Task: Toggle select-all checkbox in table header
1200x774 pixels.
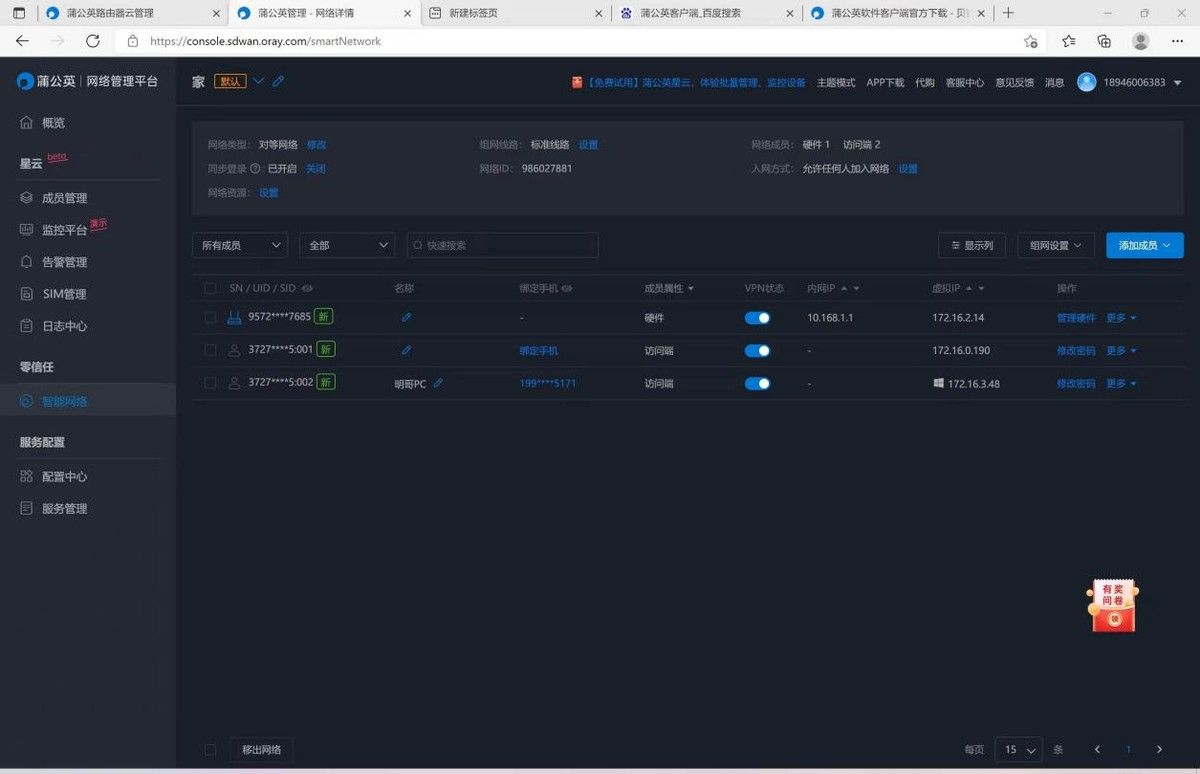Action: pyautogui.click(x=210, y=288)
